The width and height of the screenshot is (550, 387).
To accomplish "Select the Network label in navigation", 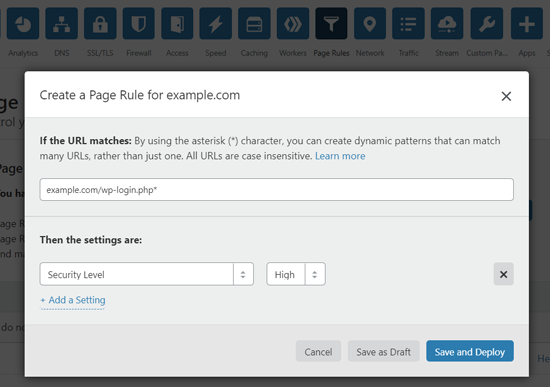I will [370, 53].
